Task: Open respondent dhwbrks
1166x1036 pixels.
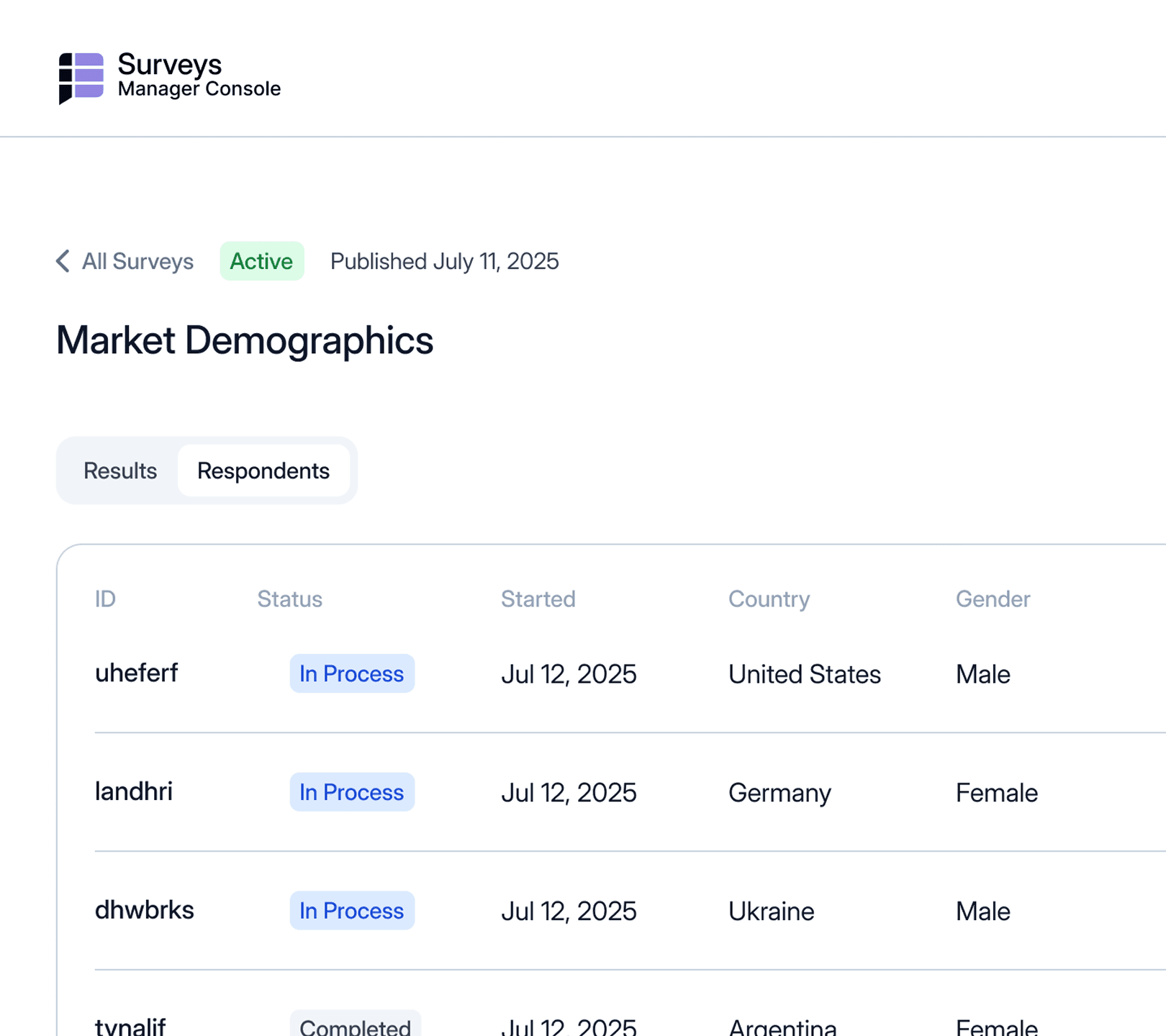Action: coord(144,910)
